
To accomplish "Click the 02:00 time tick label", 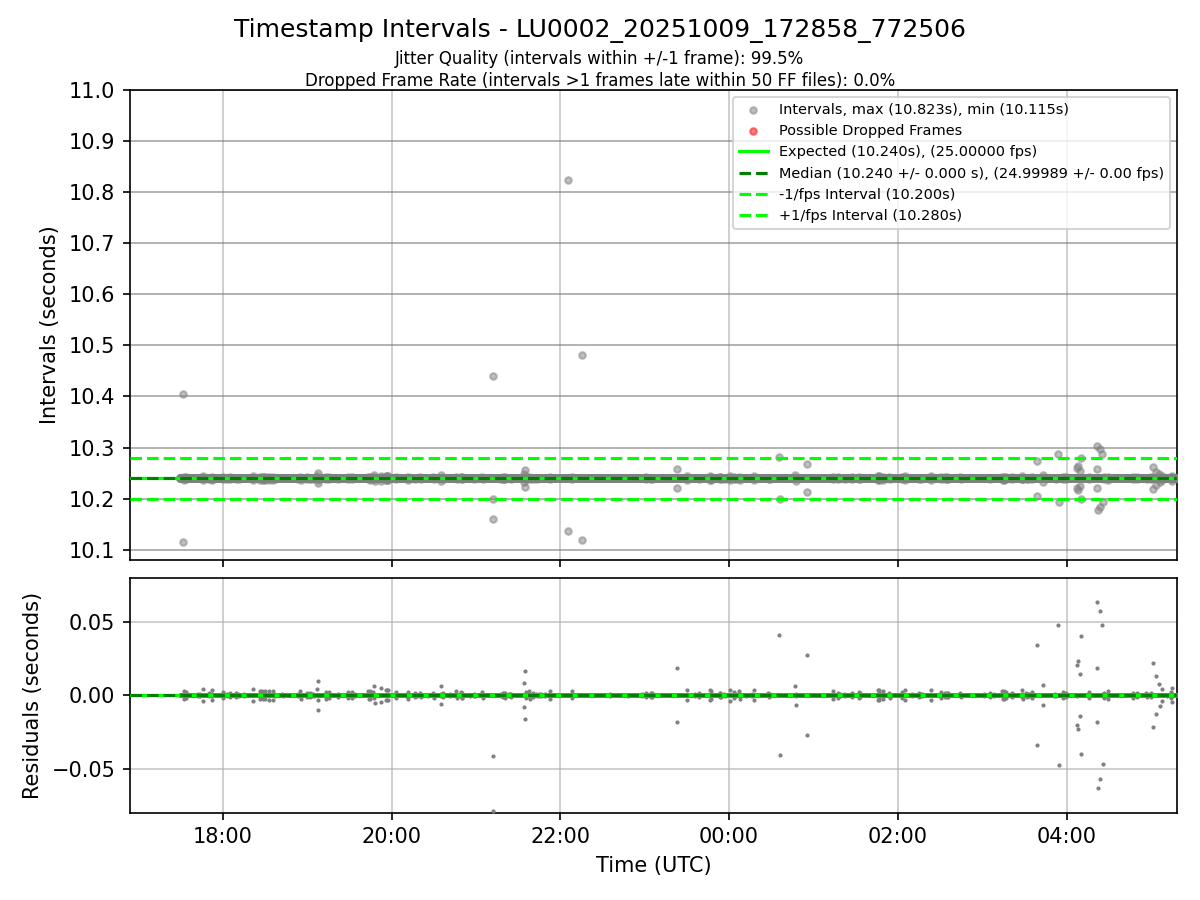I will click(898, 835).
